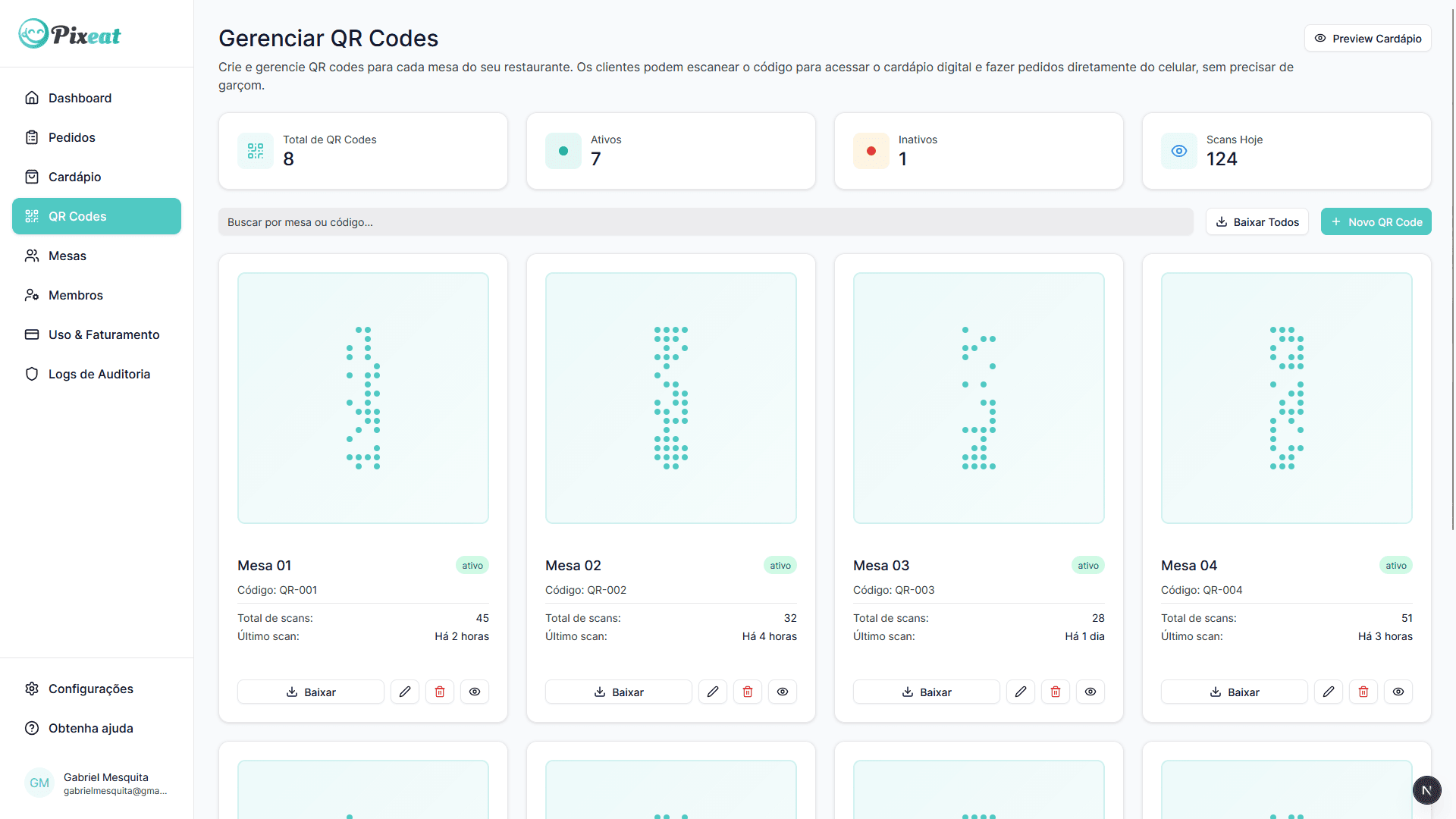Open Logs de Auditoria shield icon
This screenshot has width=1456, height=819.
(x=32, y=374)
